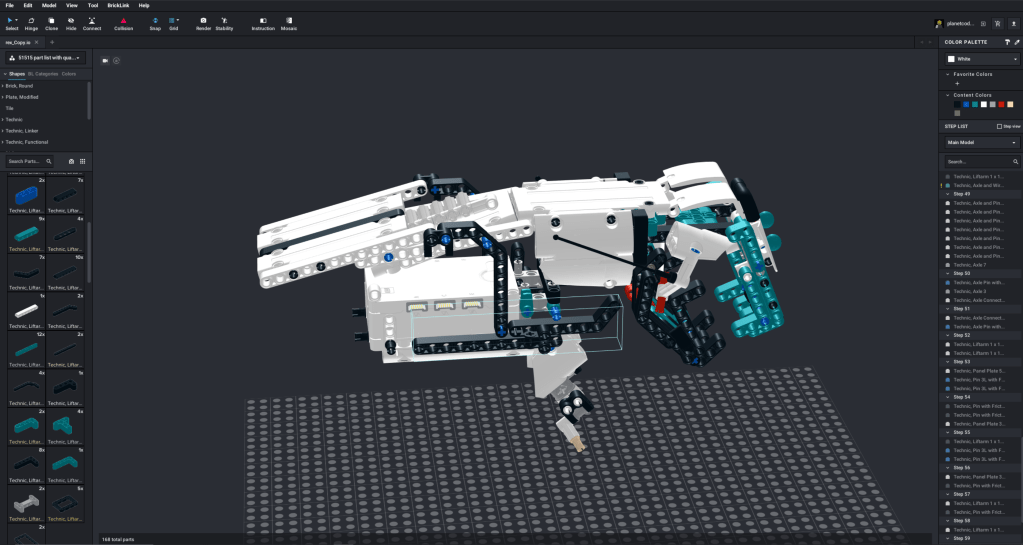1023x545 pixels.
Task: Enable the Step view checkbox
Action: 999,126
